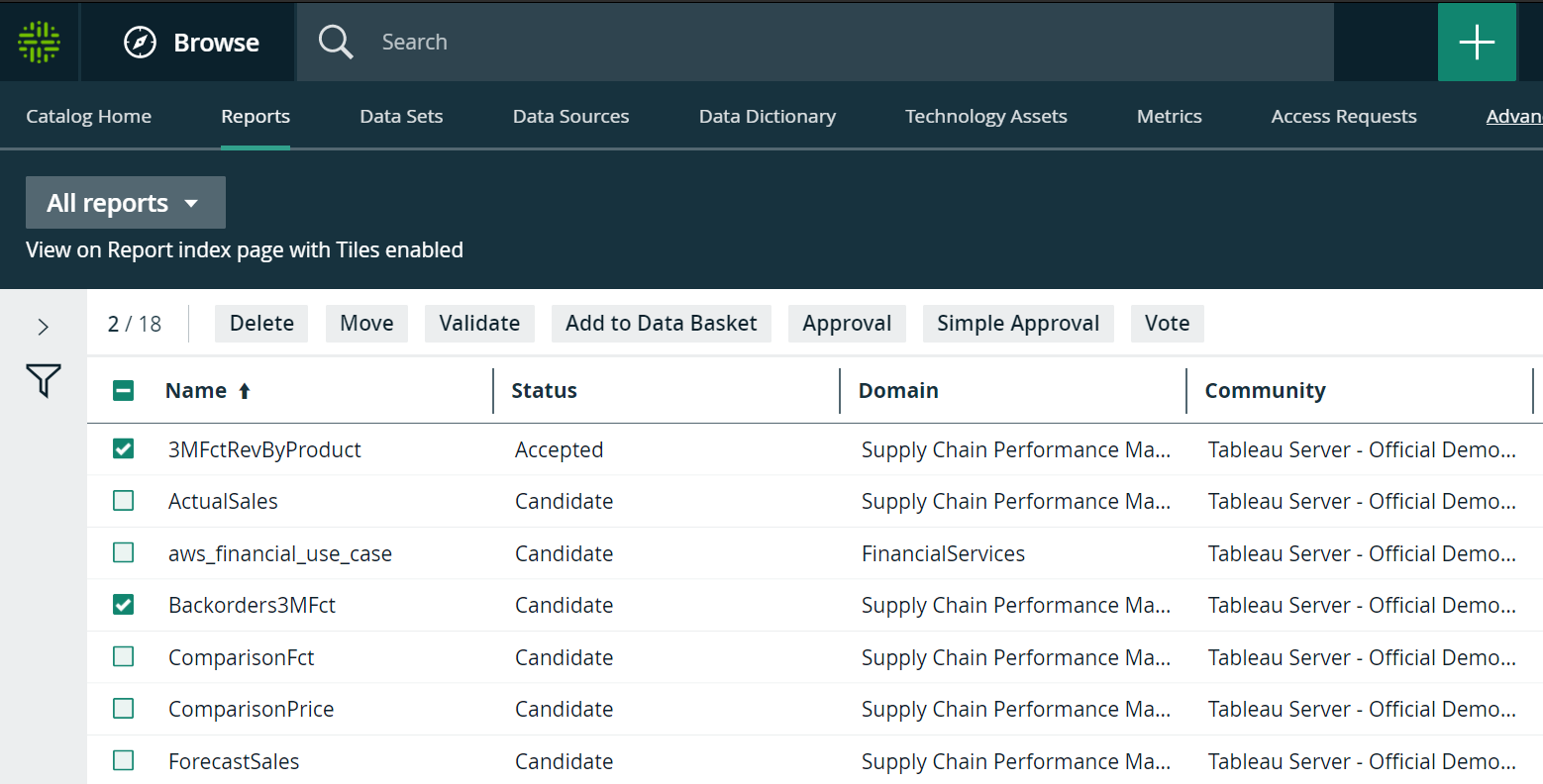Open the All reports dropdown
The image size is (1543, 784).
pos(125,202)
